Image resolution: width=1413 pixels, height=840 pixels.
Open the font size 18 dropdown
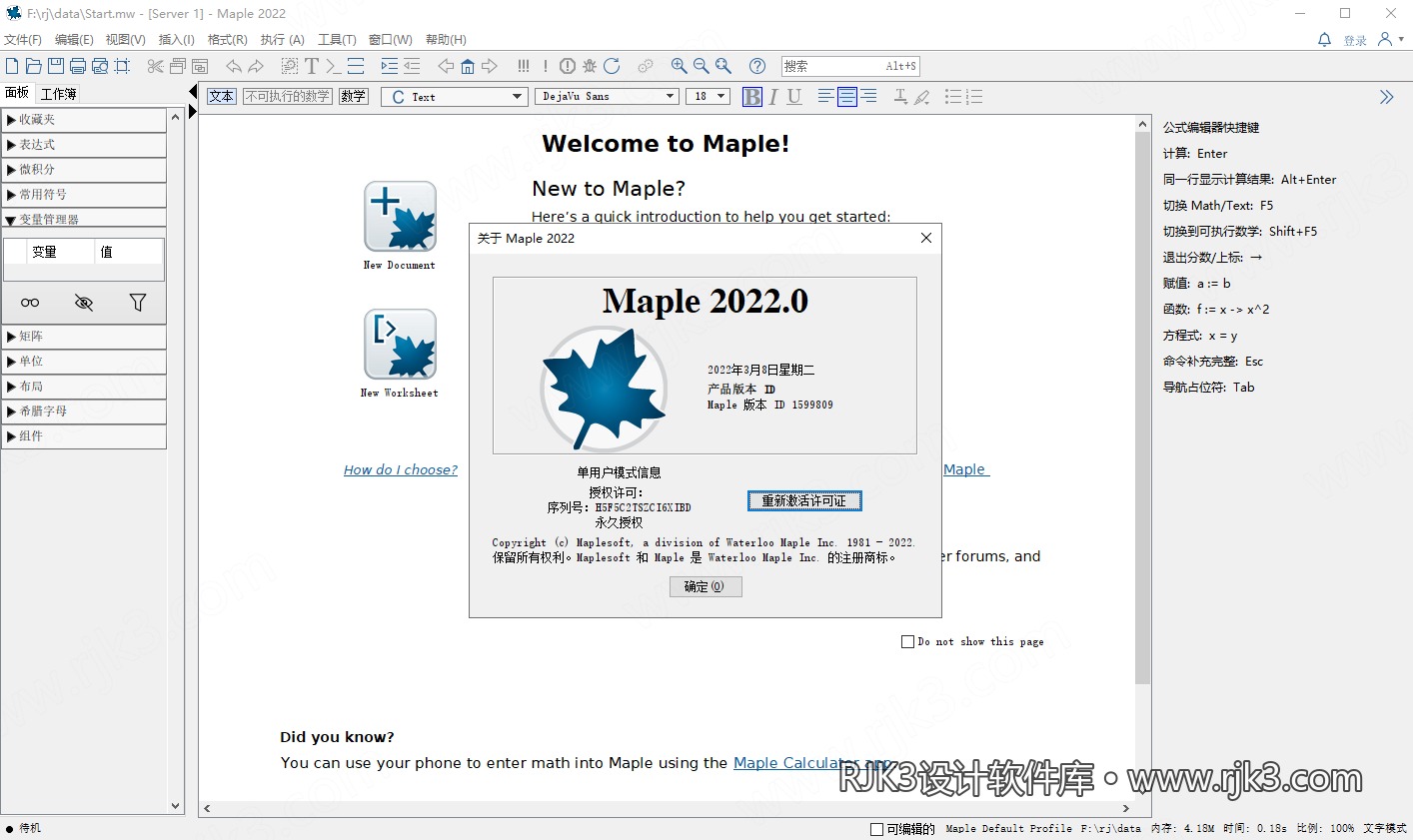tap(708, 97)
